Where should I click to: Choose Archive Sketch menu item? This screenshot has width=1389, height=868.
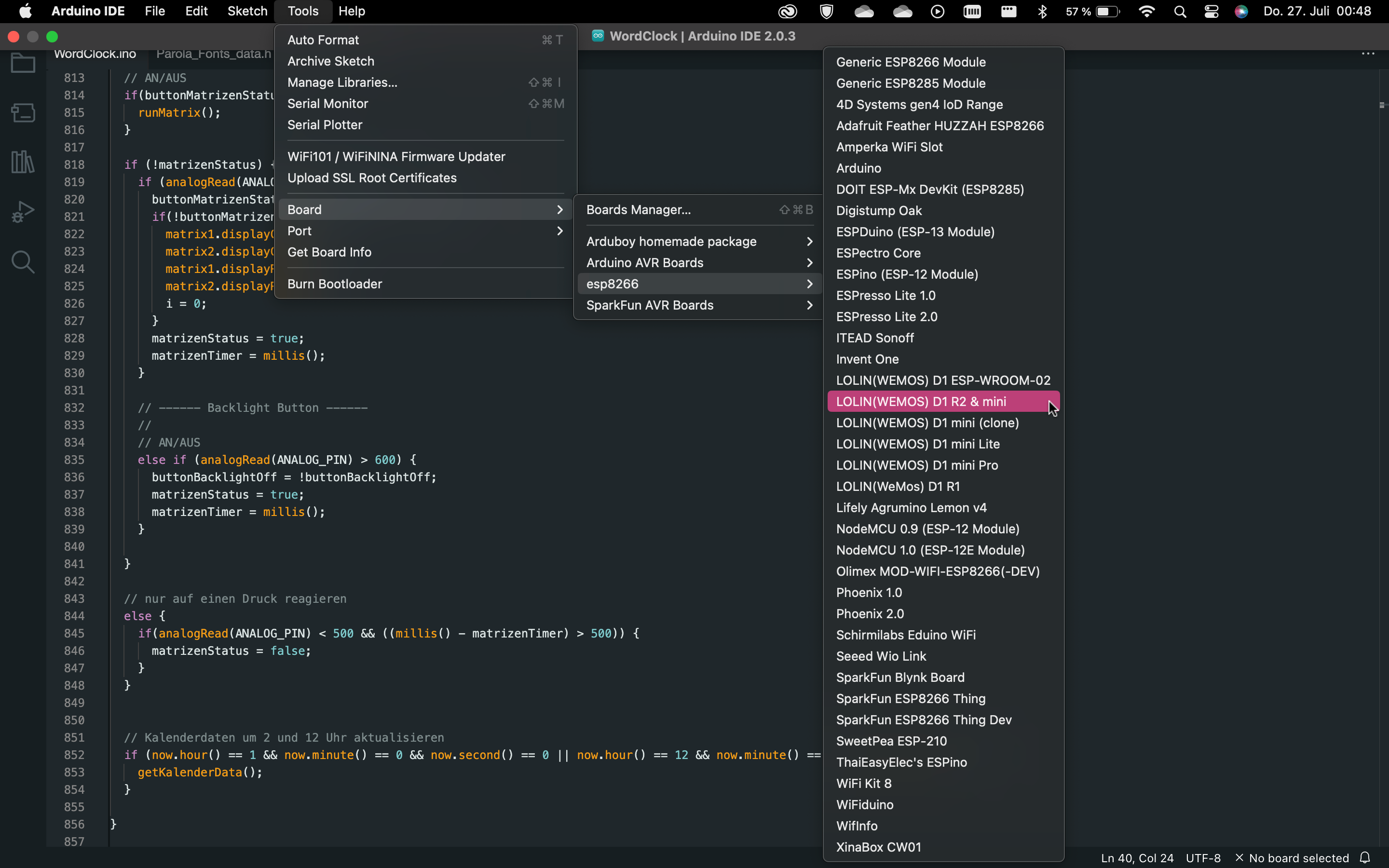tap(425, 61)
